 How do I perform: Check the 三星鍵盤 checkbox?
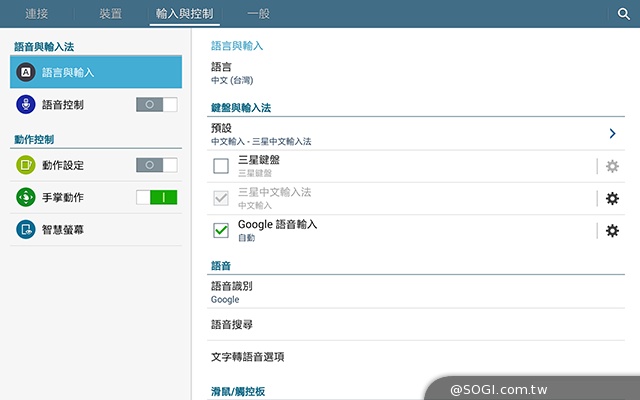click(221, 166)
